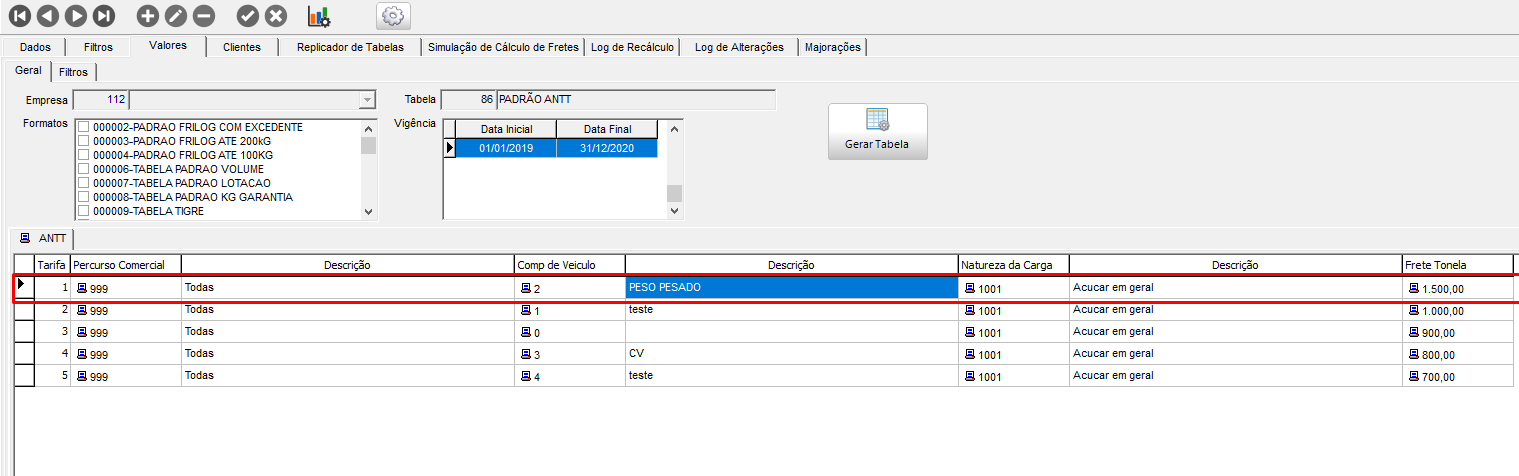Open lookup icon for Natureza in tarifa 5
The height and width of the screenshot is (476, 1519).
point(970,376)
